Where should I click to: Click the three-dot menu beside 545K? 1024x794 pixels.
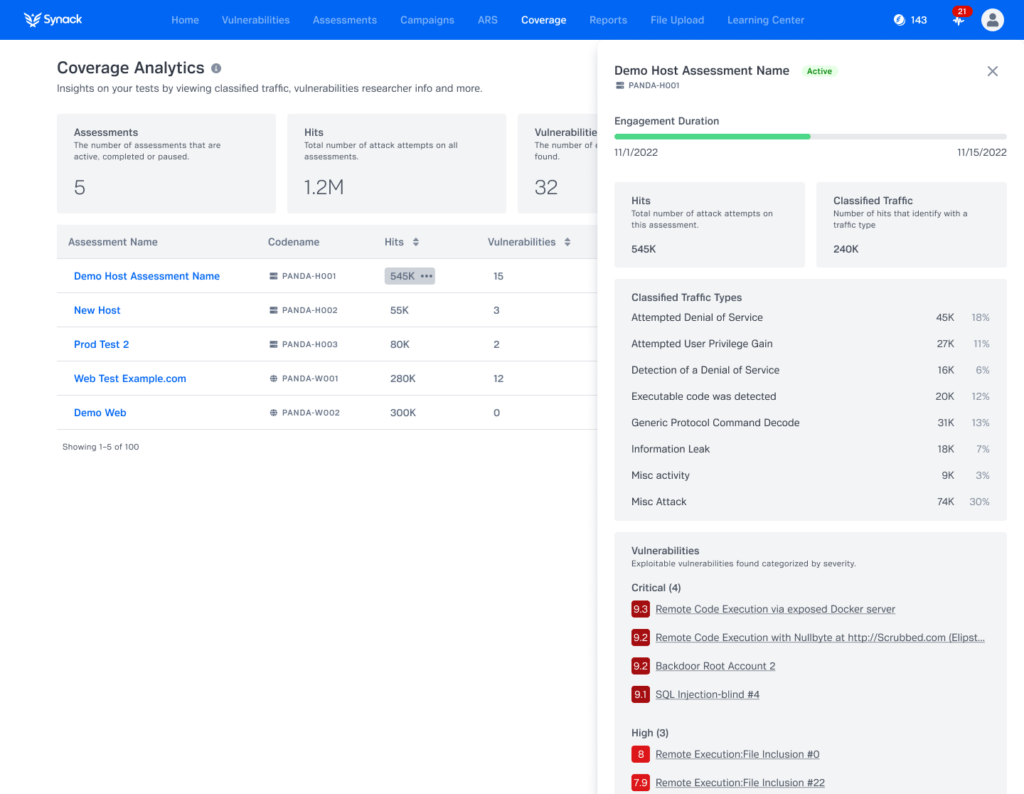click(426, 276)
